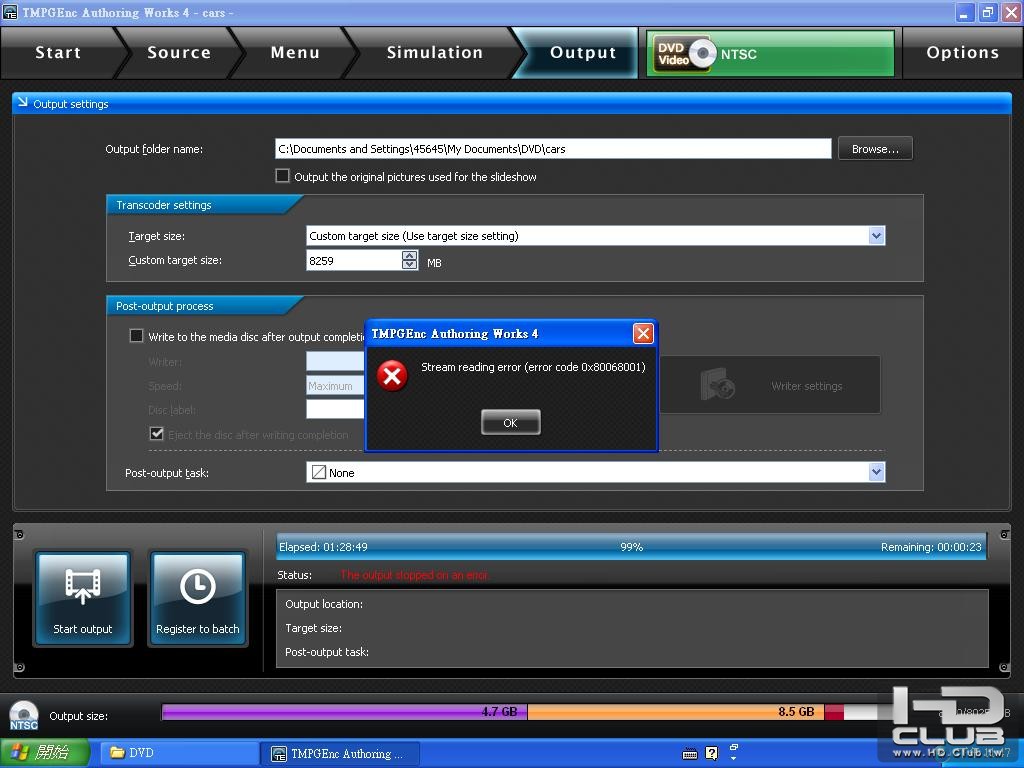Select the TMPGEnc Authoring taskbar item

[340, 754]
